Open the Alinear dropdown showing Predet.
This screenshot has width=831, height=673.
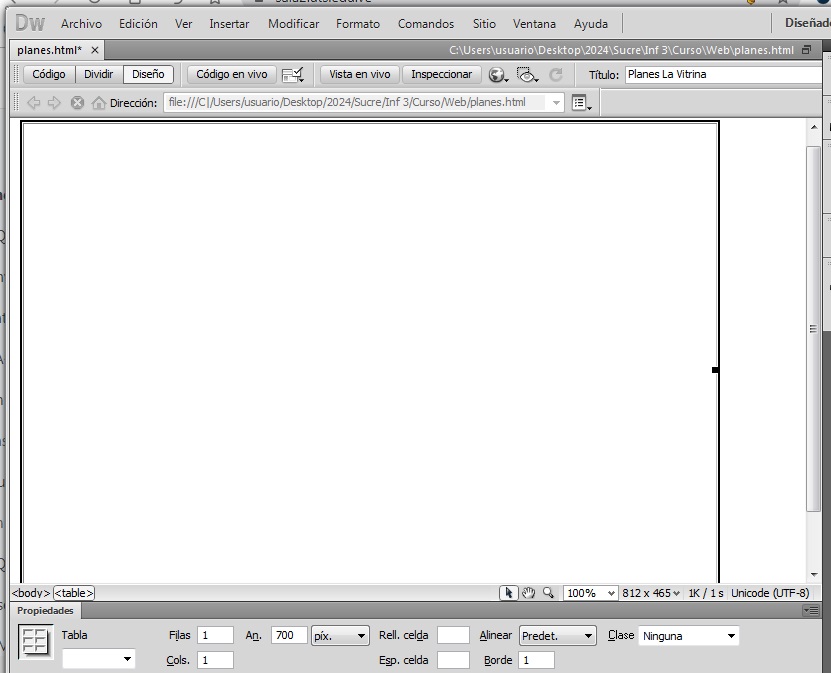(x=557, y=636)
